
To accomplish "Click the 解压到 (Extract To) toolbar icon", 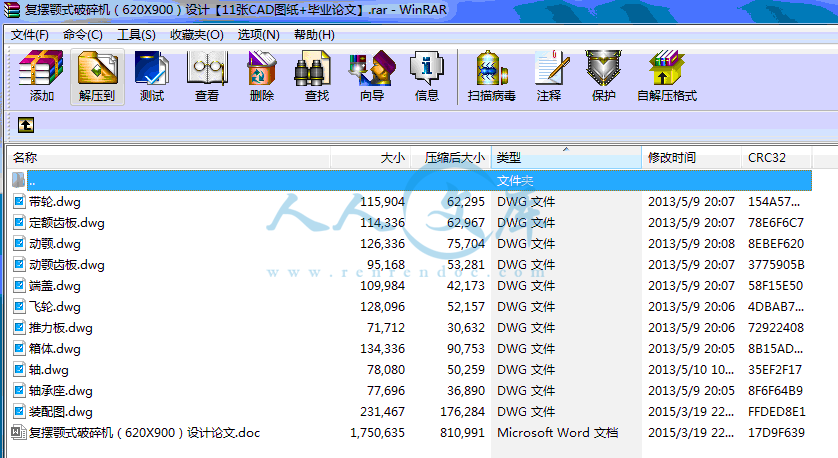I will 97,68.
